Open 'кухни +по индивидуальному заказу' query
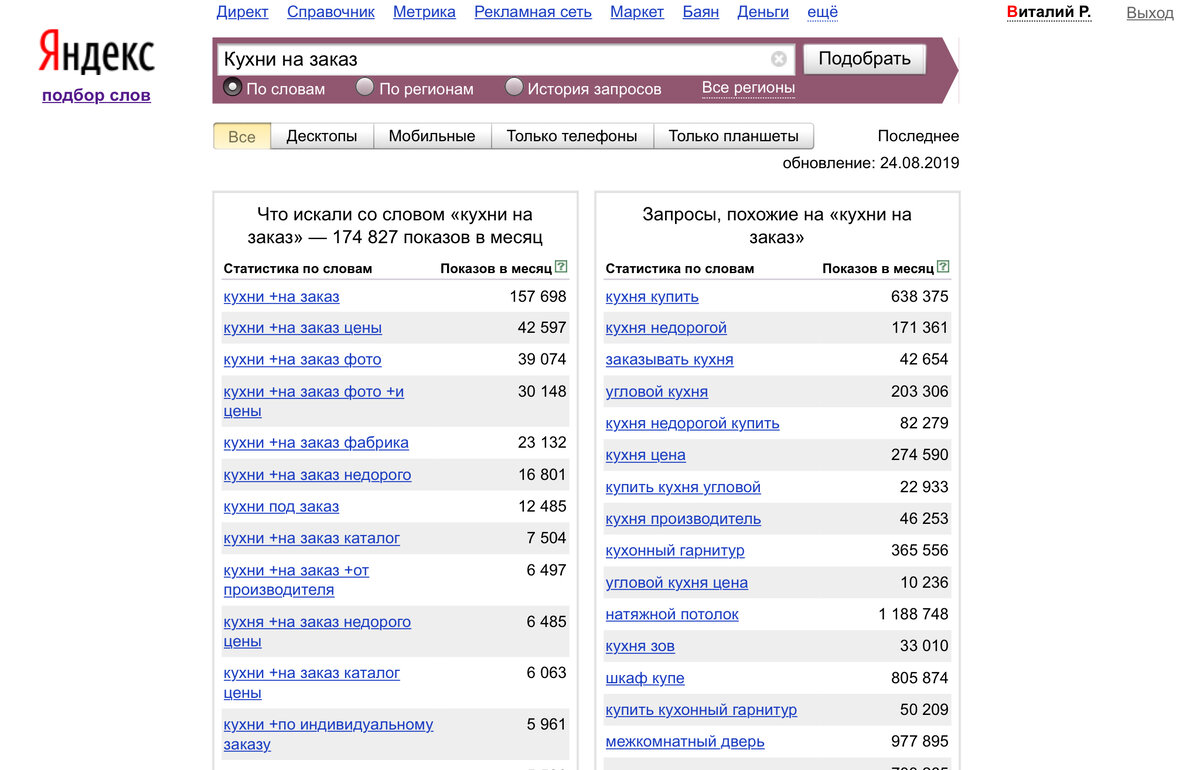This screenshot has width=1200, height=770. click(328, 734)
